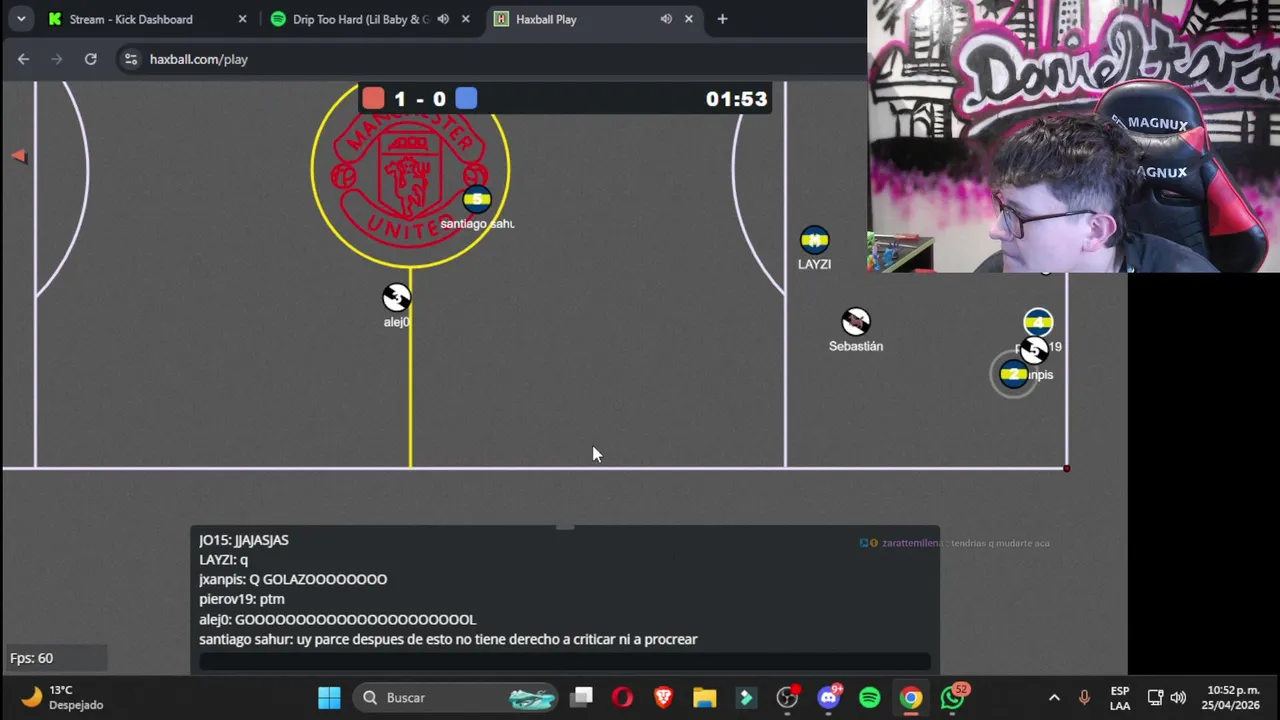Viewport: 1280px width, 720px height.
Task: Click the red arrow indicator at left edge
Action: click(x=19, y=155)
